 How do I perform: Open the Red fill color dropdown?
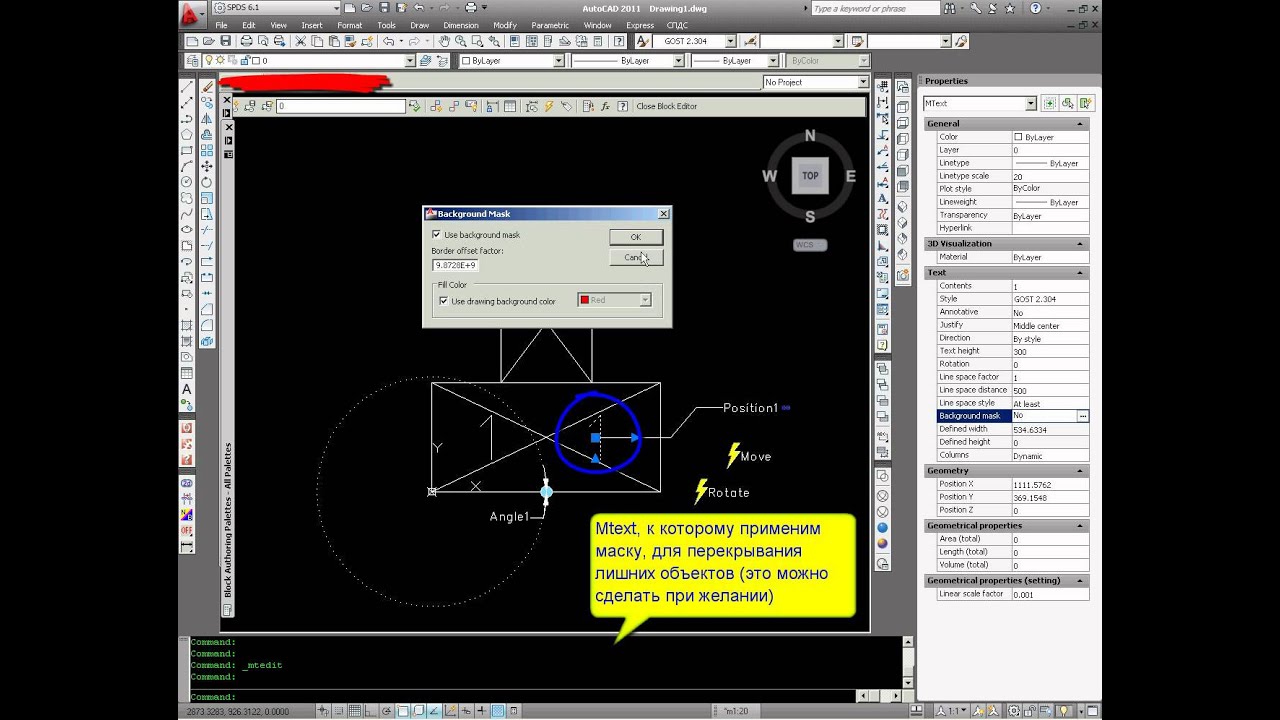tap(645, 300)
